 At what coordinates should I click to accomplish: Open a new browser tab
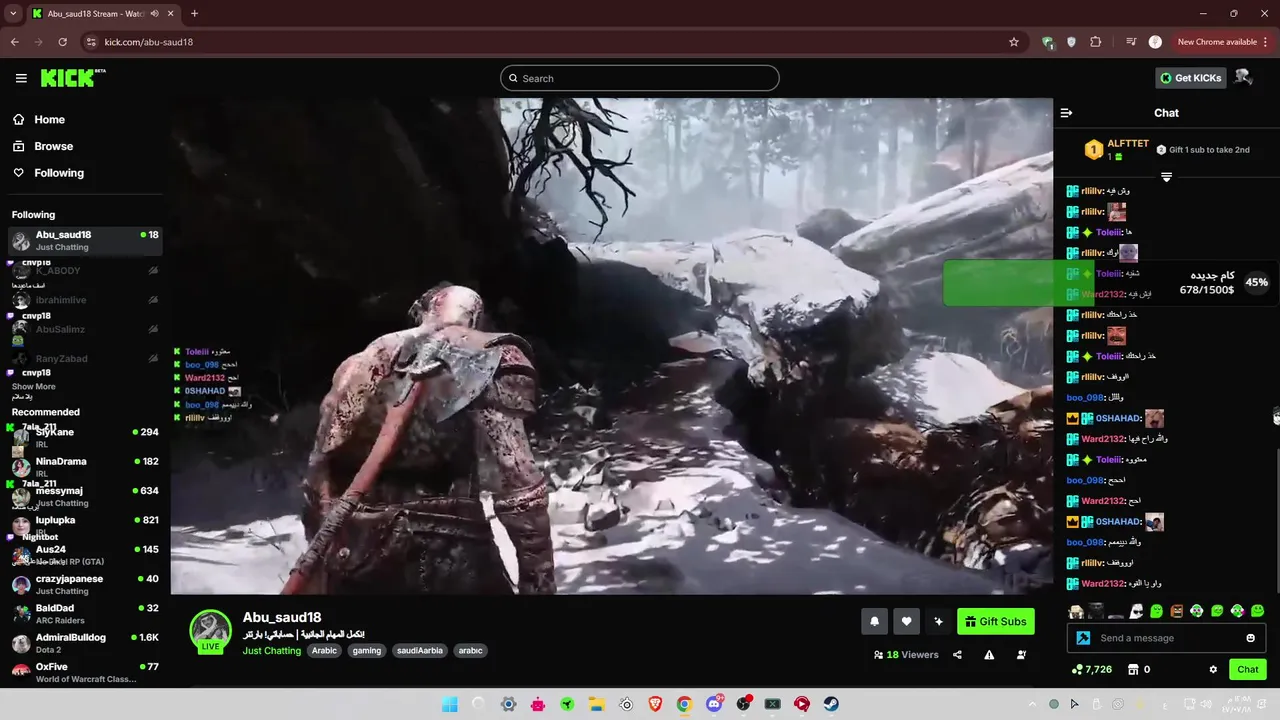coord(194,13)
